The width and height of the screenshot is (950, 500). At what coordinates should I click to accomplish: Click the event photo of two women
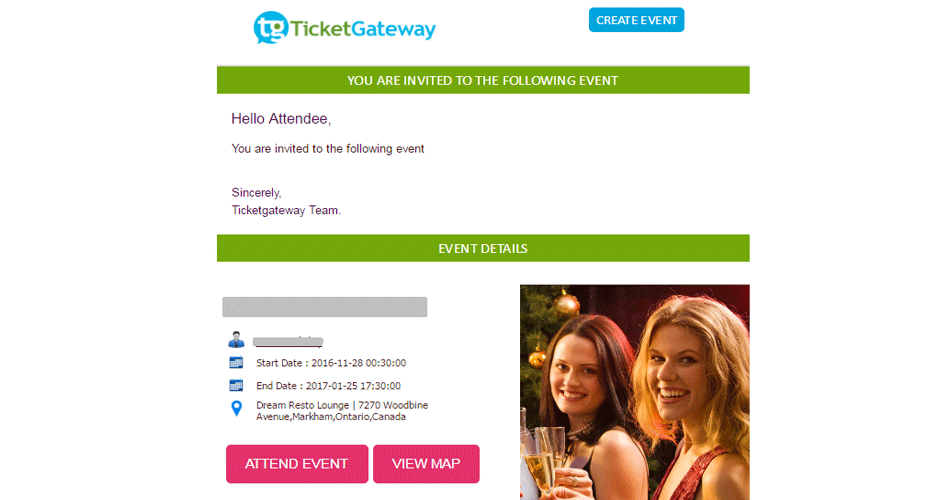634,392
